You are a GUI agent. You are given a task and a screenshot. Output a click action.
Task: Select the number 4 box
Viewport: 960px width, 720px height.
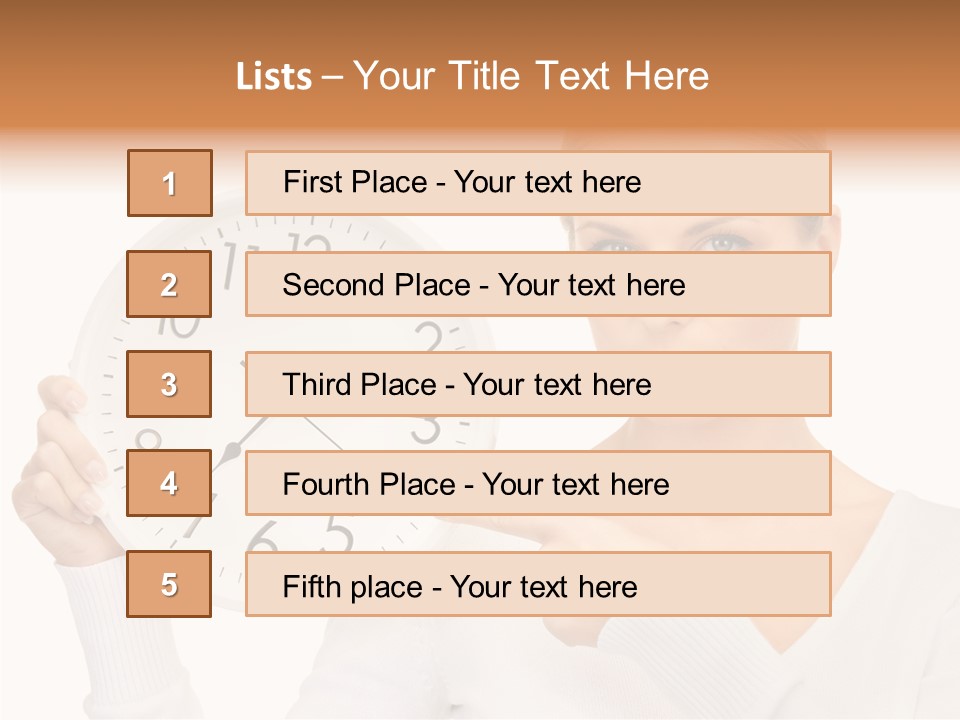(169, 484)
